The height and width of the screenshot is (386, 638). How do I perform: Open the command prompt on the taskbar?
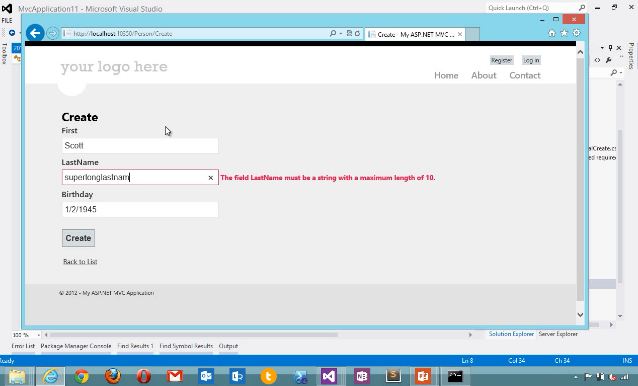455,377
